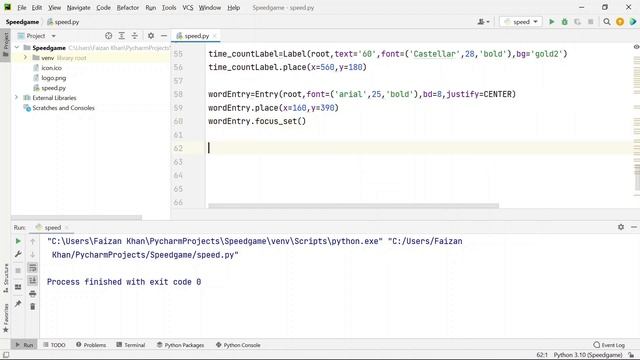Click up the stack trace arrow
Viewport: 640px width, 360px height.
(33, 241)
